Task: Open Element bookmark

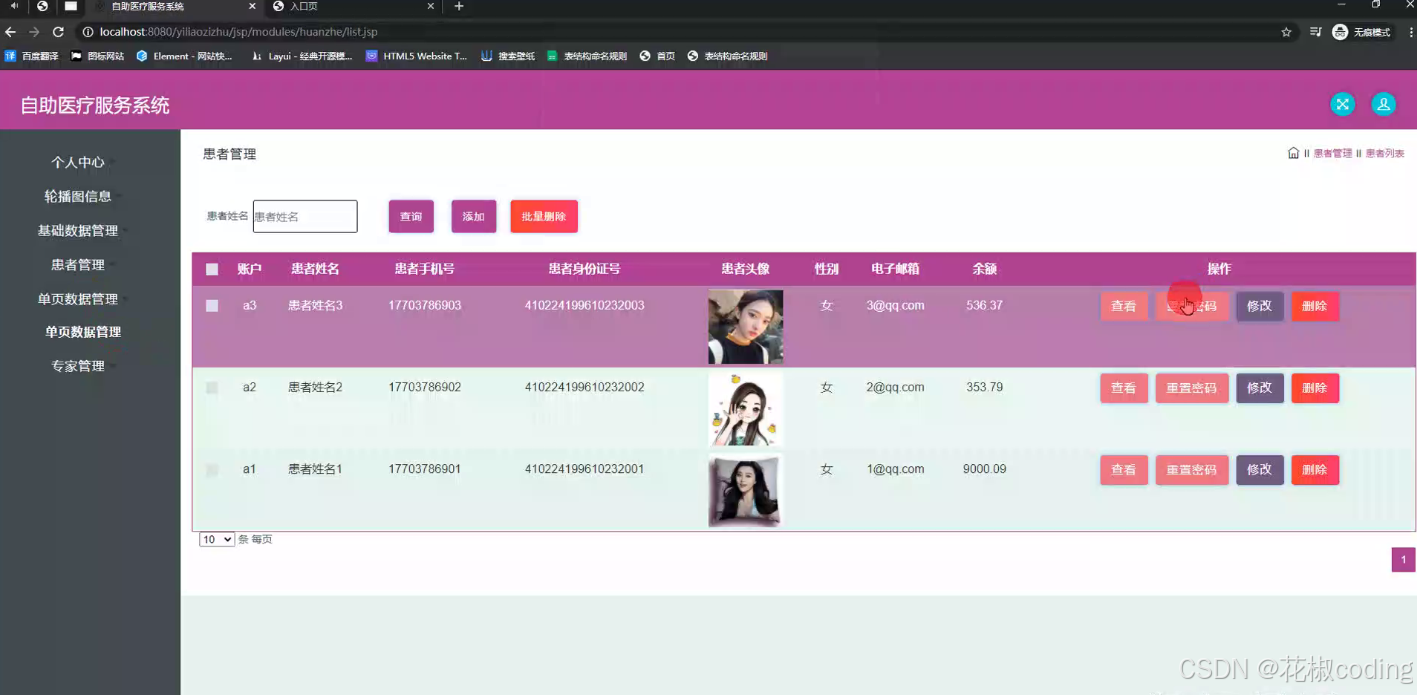Action: [x=184, y=56]
